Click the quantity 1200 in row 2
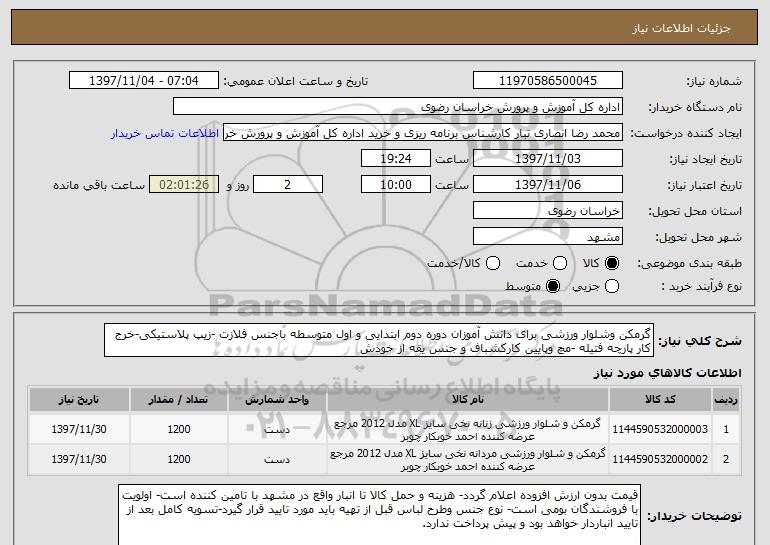Viewport: 770px width, 545px height. click(179, 459)
